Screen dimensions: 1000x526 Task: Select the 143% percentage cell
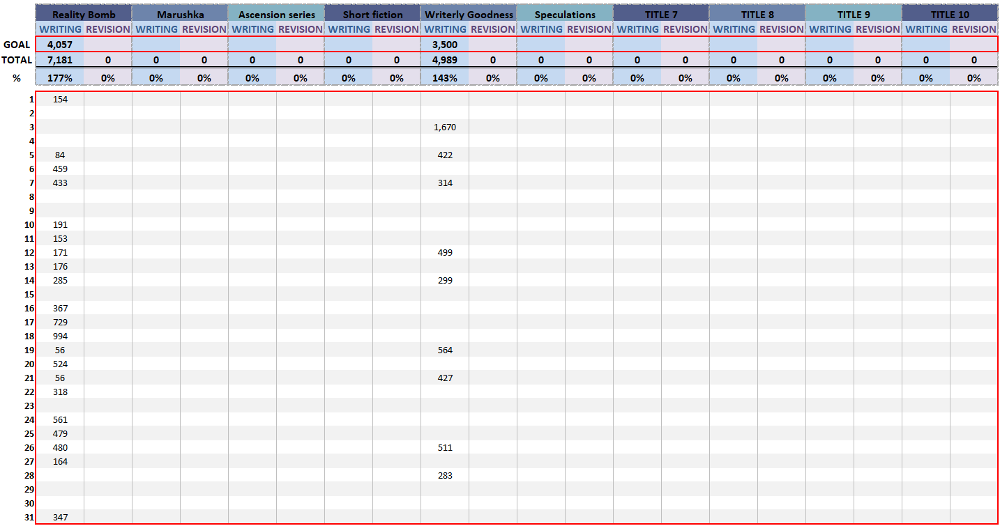(445, 77)
